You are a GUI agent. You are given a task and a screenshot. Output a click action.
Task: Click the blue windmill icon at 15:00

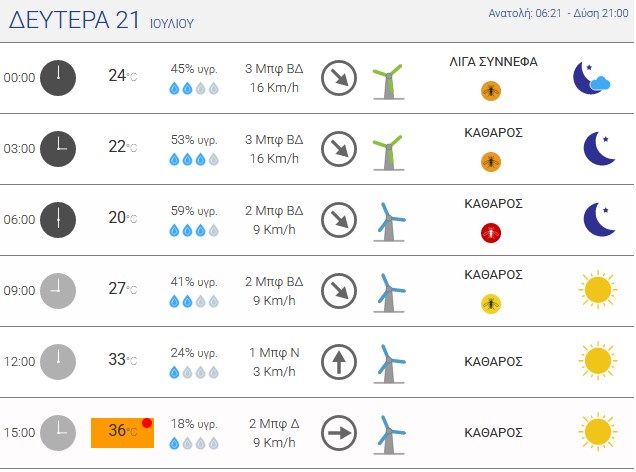click(389, 435)
